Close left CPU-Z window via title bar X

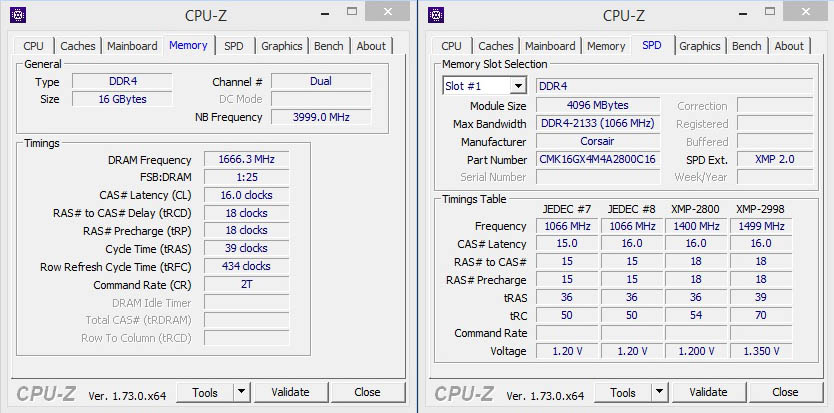click(387, 12)
